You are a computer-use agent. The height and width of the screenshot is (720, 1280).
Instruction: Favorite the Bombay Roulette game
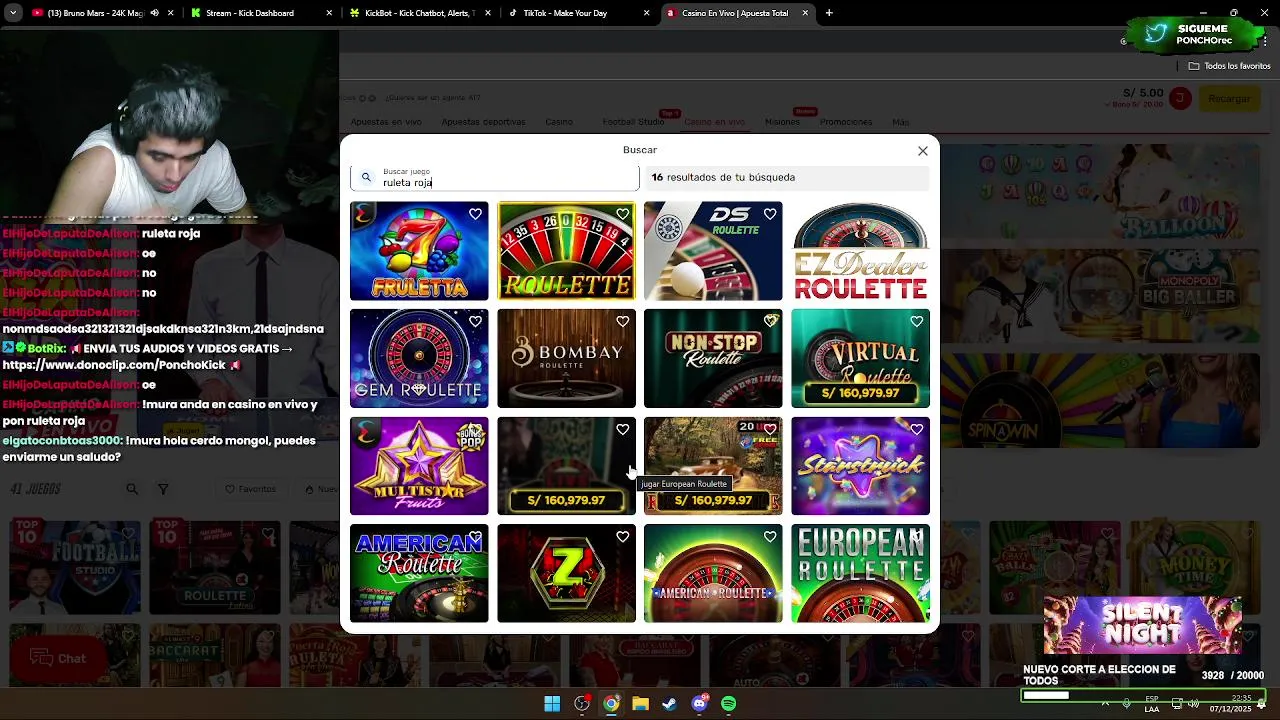point(622,321)
